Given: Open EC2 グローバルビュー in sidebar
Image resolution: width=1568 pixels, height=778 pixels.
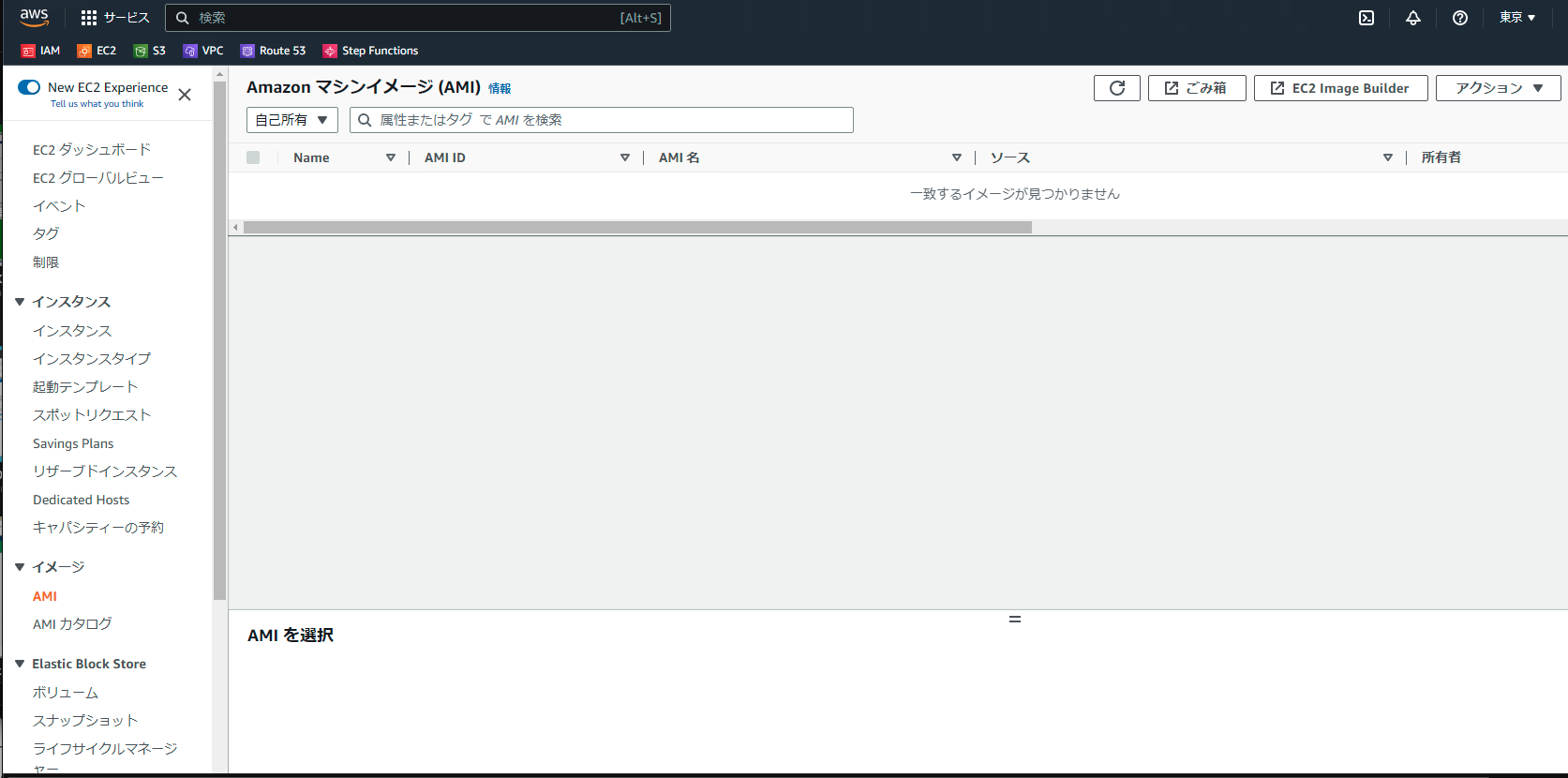Looking at the screenshot, I should [x=98, y=178].
